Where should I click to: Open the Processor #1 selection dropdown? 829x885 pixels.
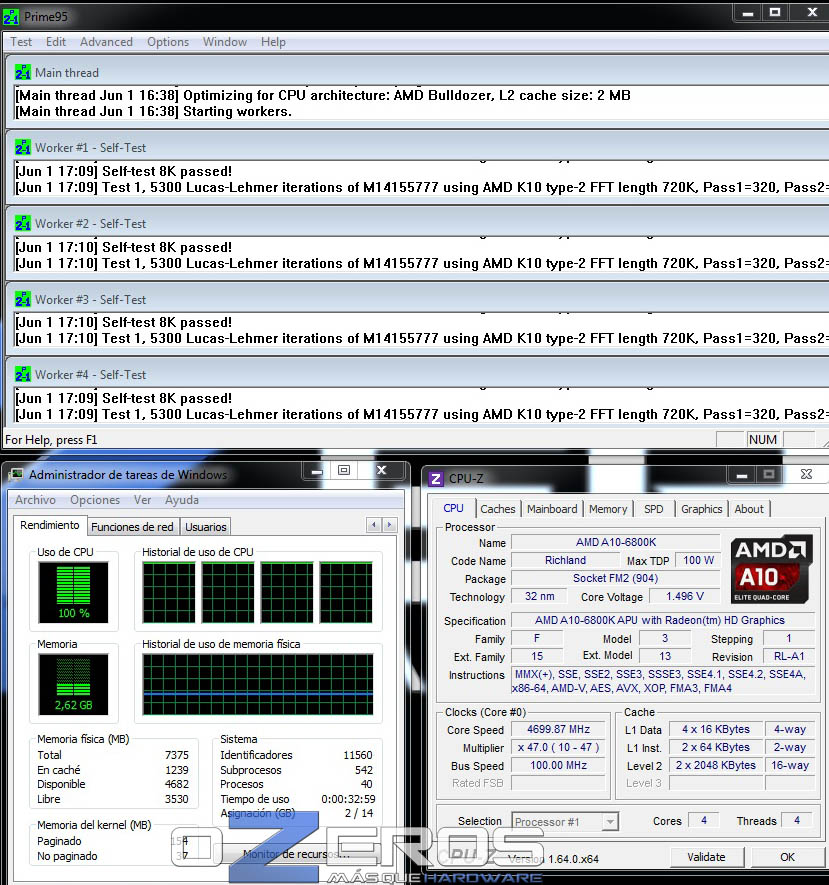click(564, 822)
